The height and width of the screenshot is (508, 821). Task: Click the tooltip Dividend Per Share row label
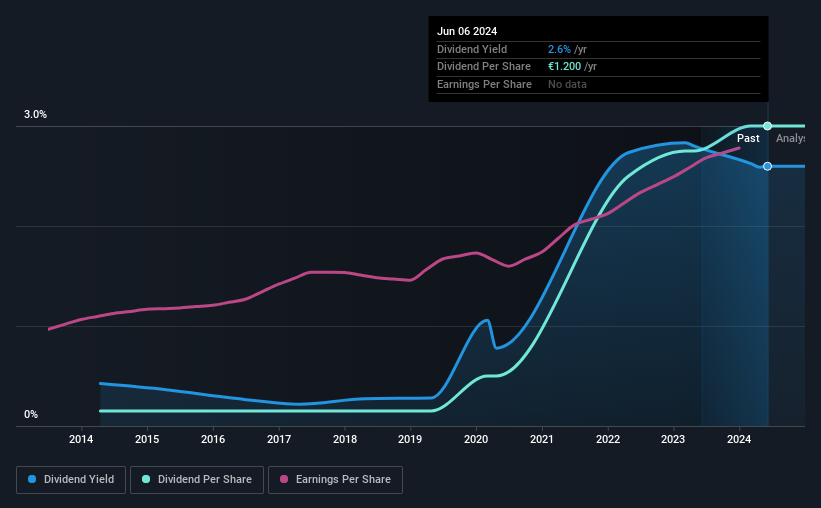tap(484, 67)
